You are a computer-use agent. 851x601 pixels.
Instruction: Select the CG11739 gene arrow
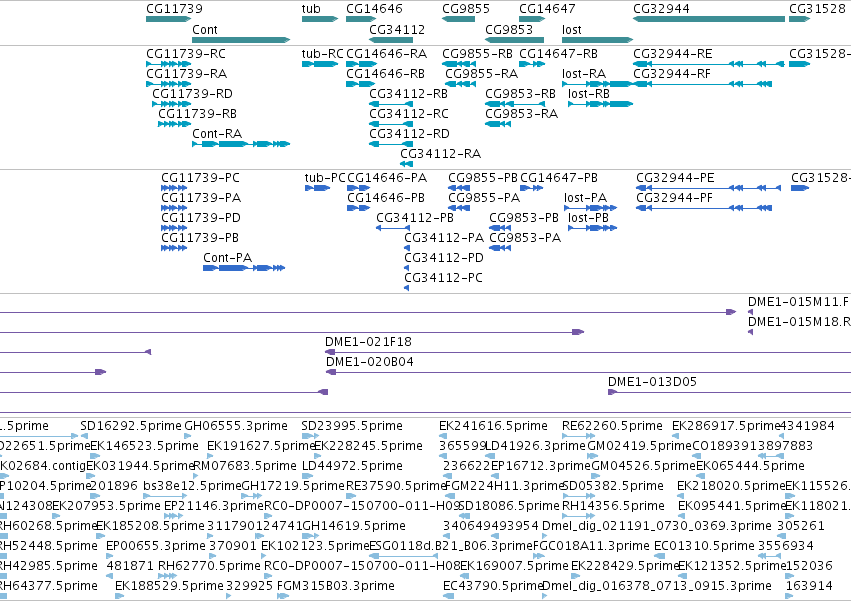[168, 19]
